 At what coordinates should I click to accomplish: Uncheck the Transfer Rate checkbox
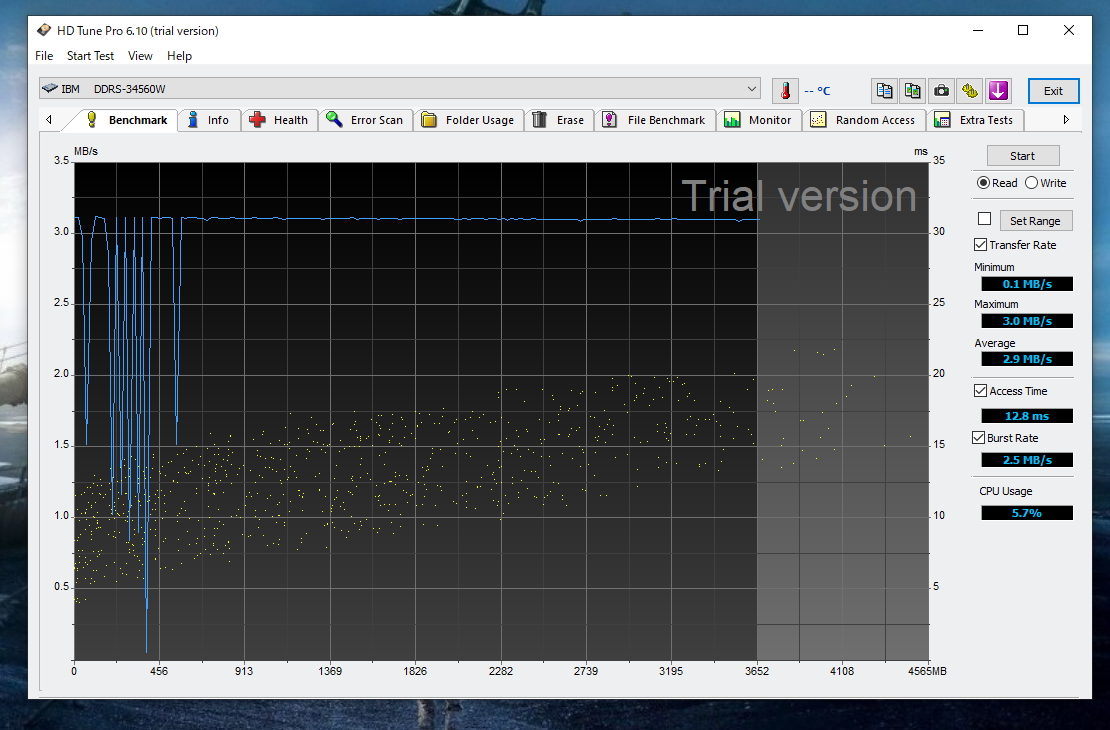point(980,245)
